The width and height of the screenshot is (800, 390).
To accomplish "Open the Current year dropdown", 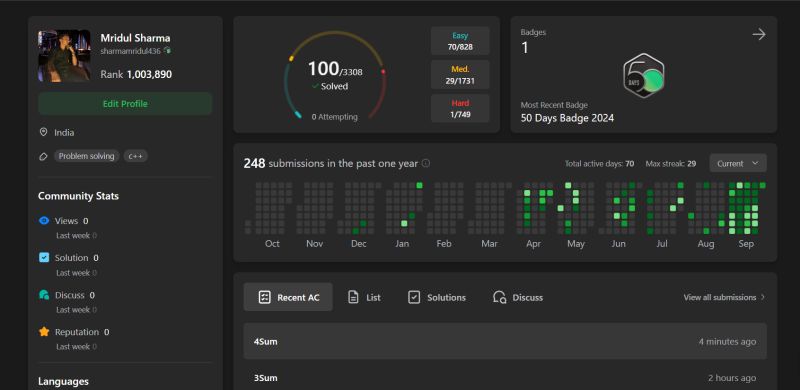I will click(738, 163).
